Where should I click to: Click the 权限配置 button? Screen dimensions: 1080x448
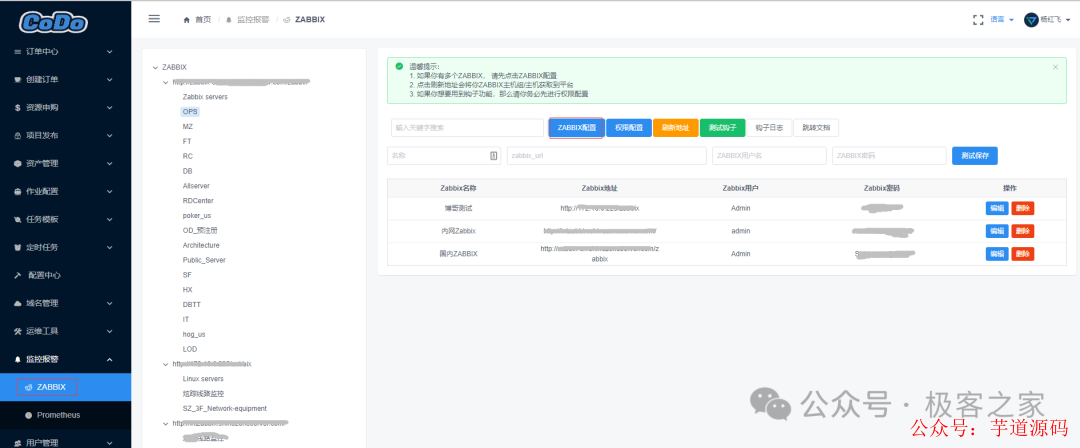point(629,128)
